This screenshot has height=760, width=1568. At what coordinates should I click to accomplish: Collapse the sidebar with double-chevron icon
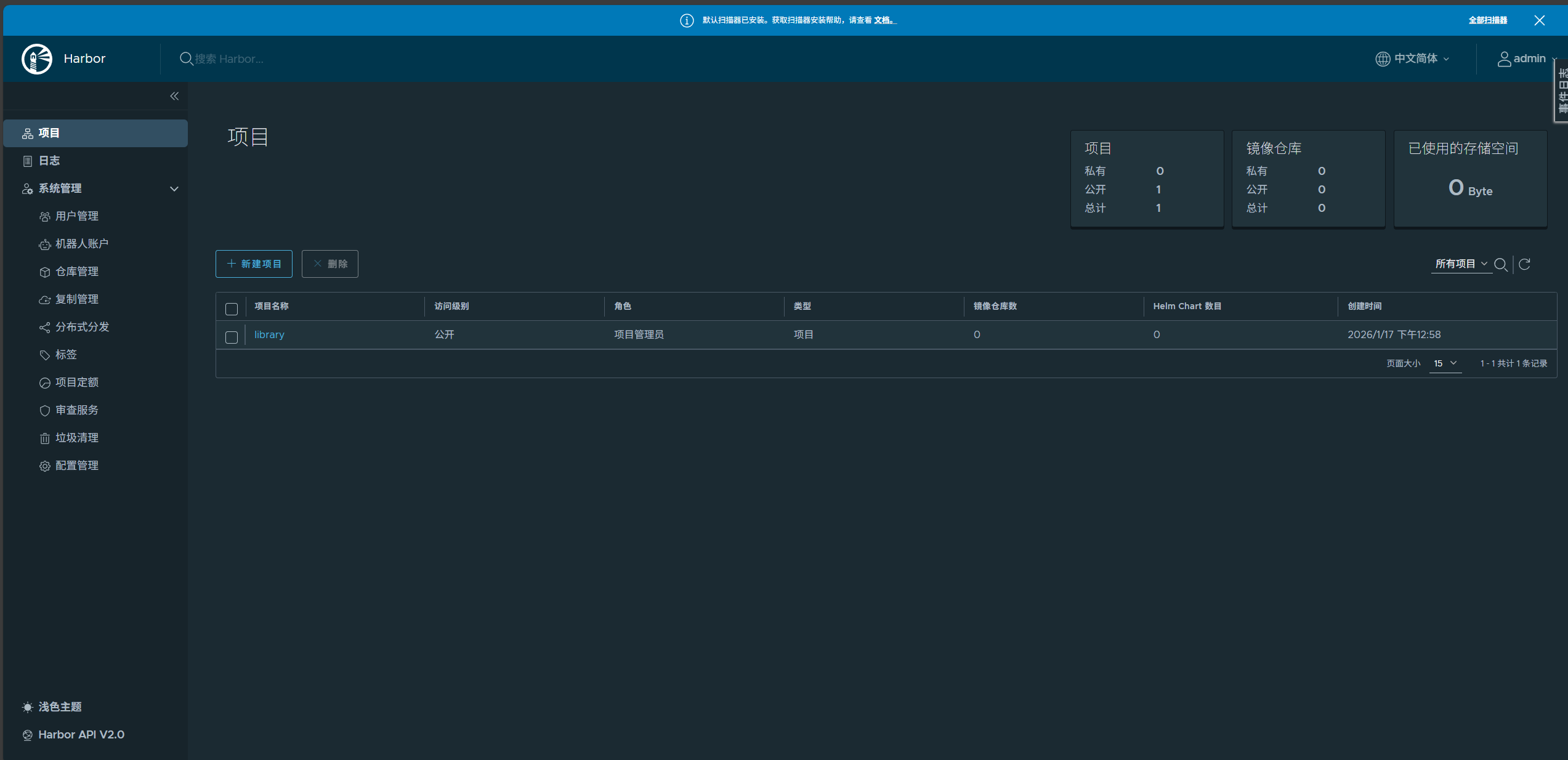[x=174, y=96]
